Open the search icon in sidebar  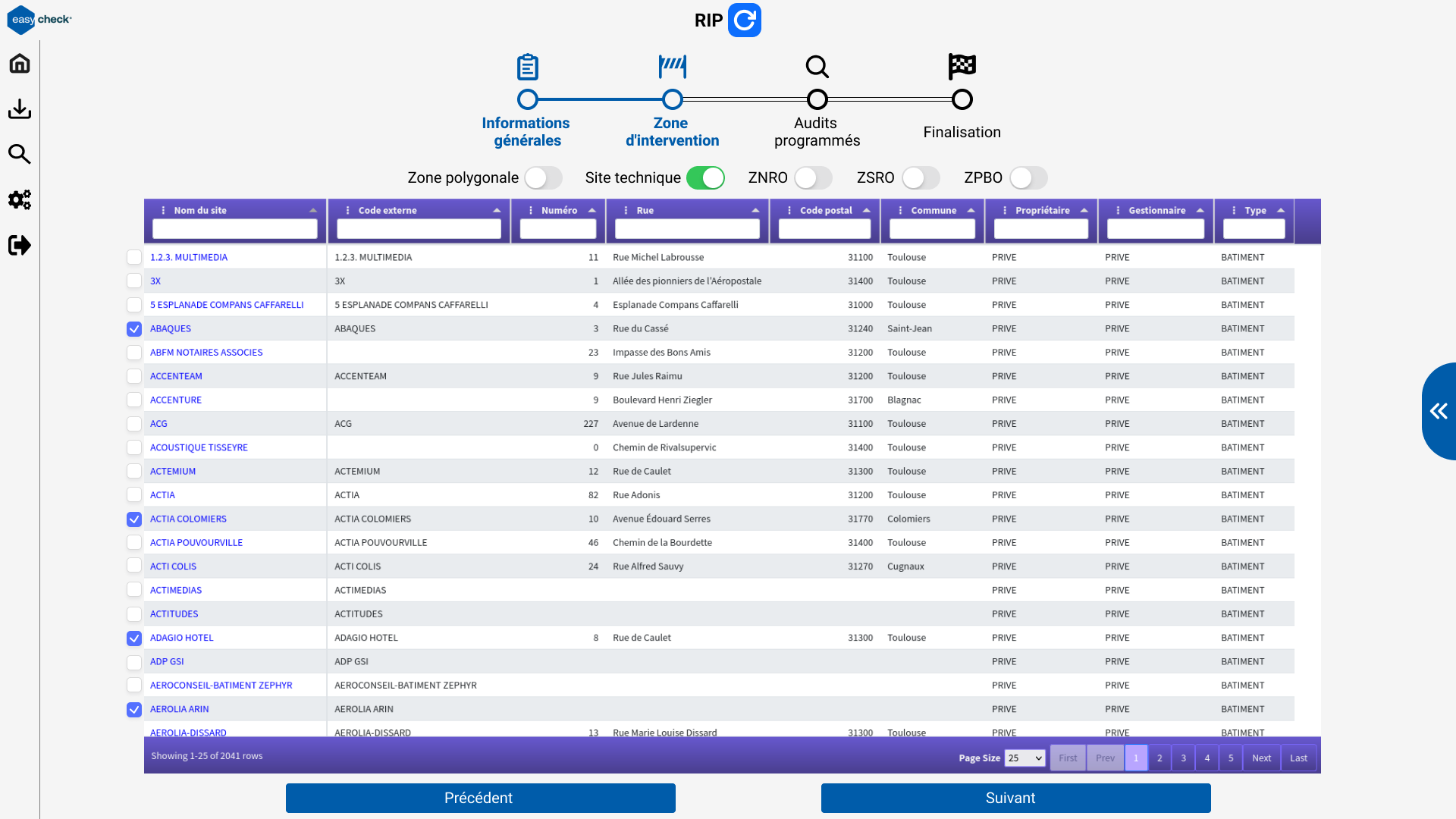[x=20, y=155]
